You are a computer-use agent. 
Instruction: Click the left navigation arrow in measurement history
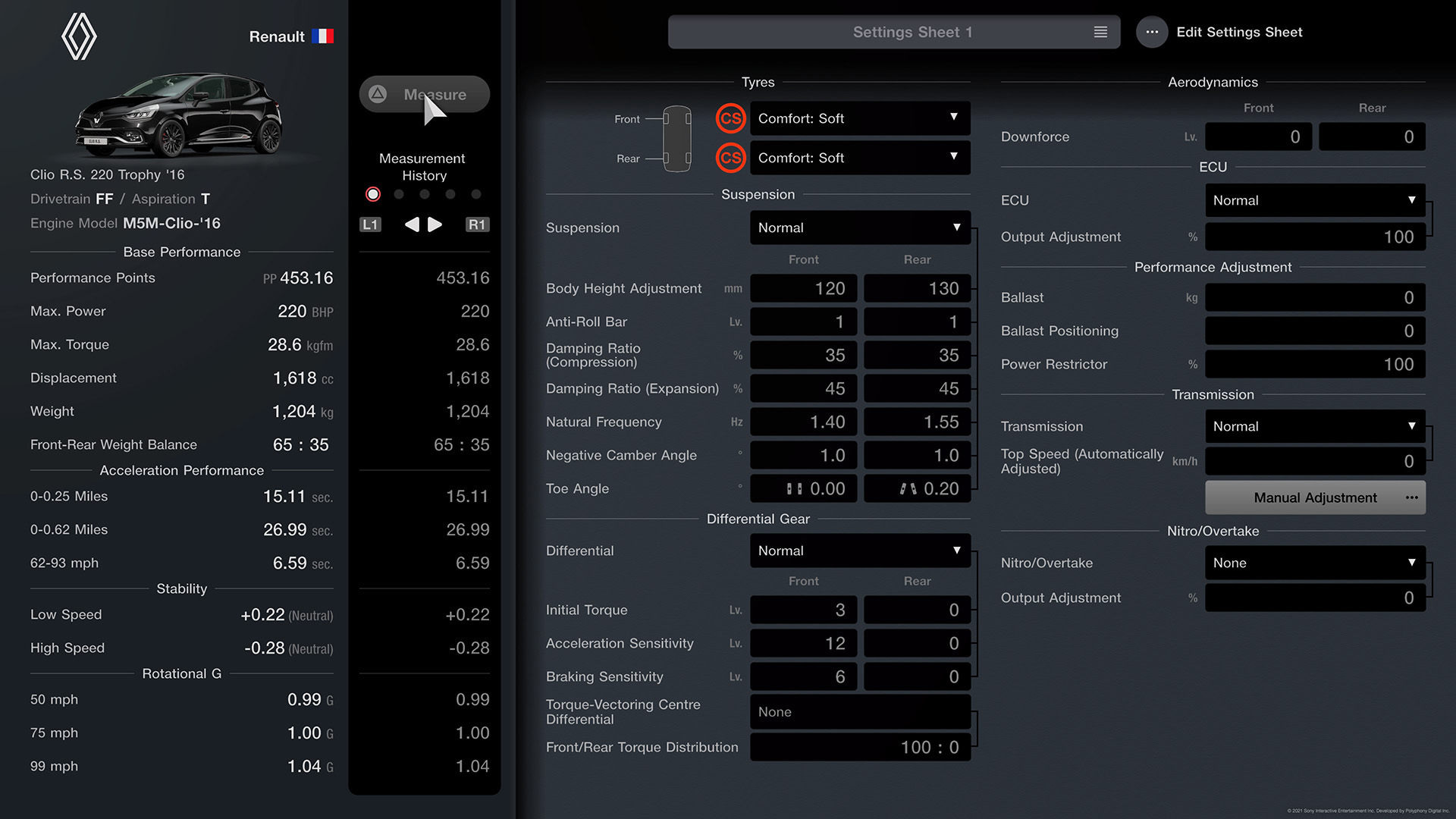click(411, 223)
